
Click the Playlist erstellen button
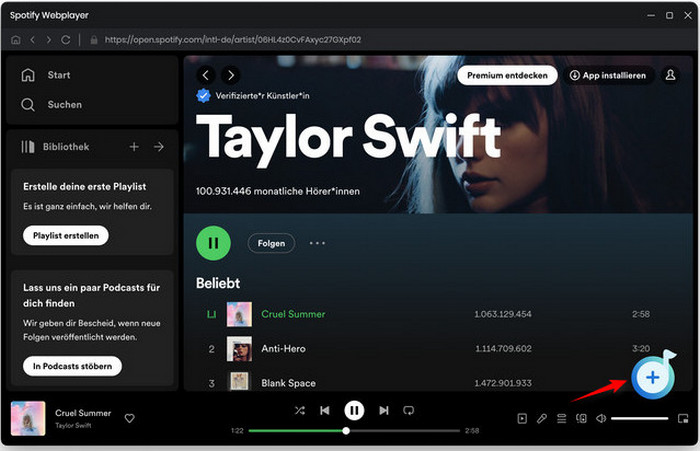click(66, 235)
